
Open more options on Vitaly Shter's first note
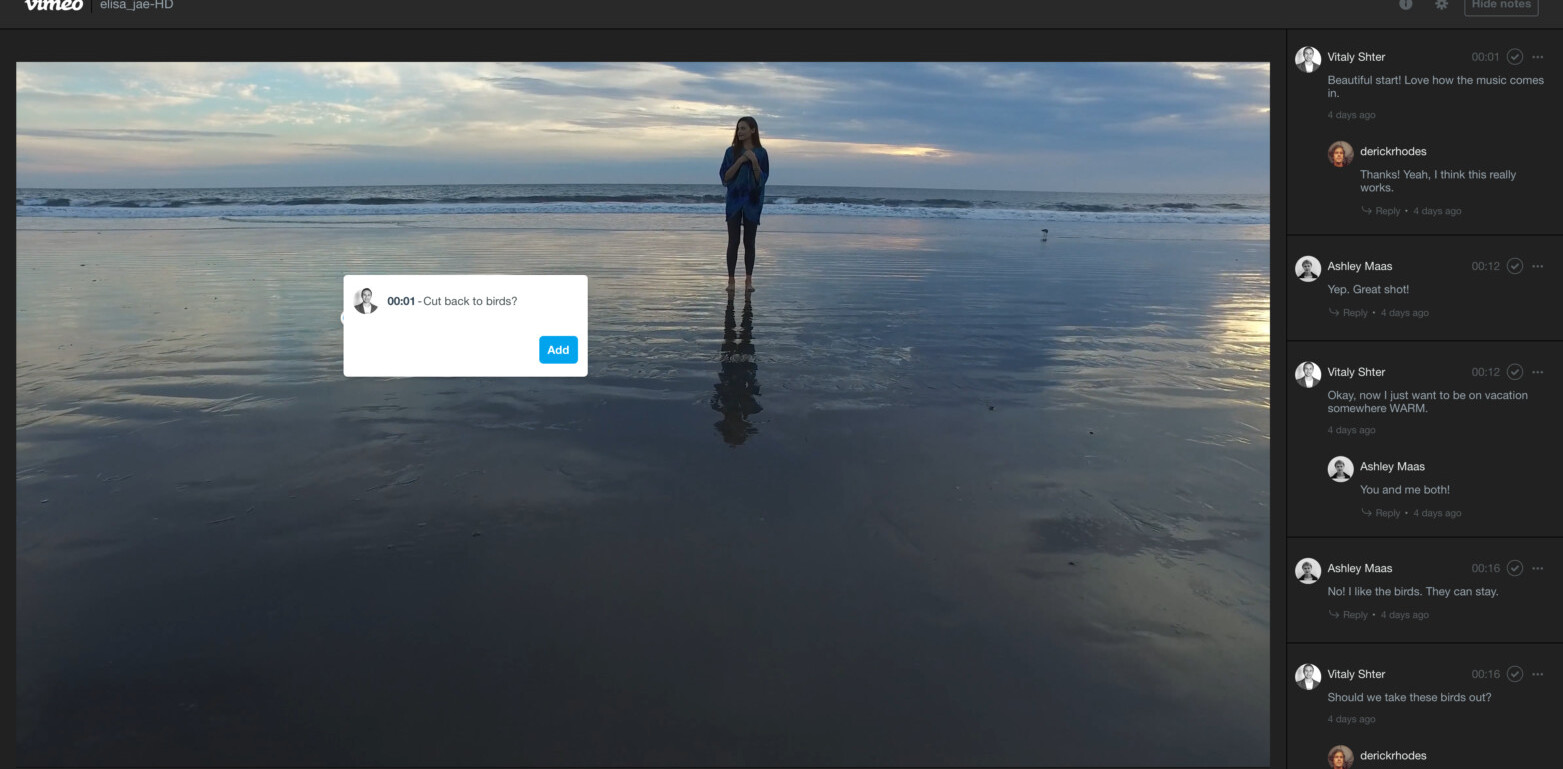(x=1538, y=57)
